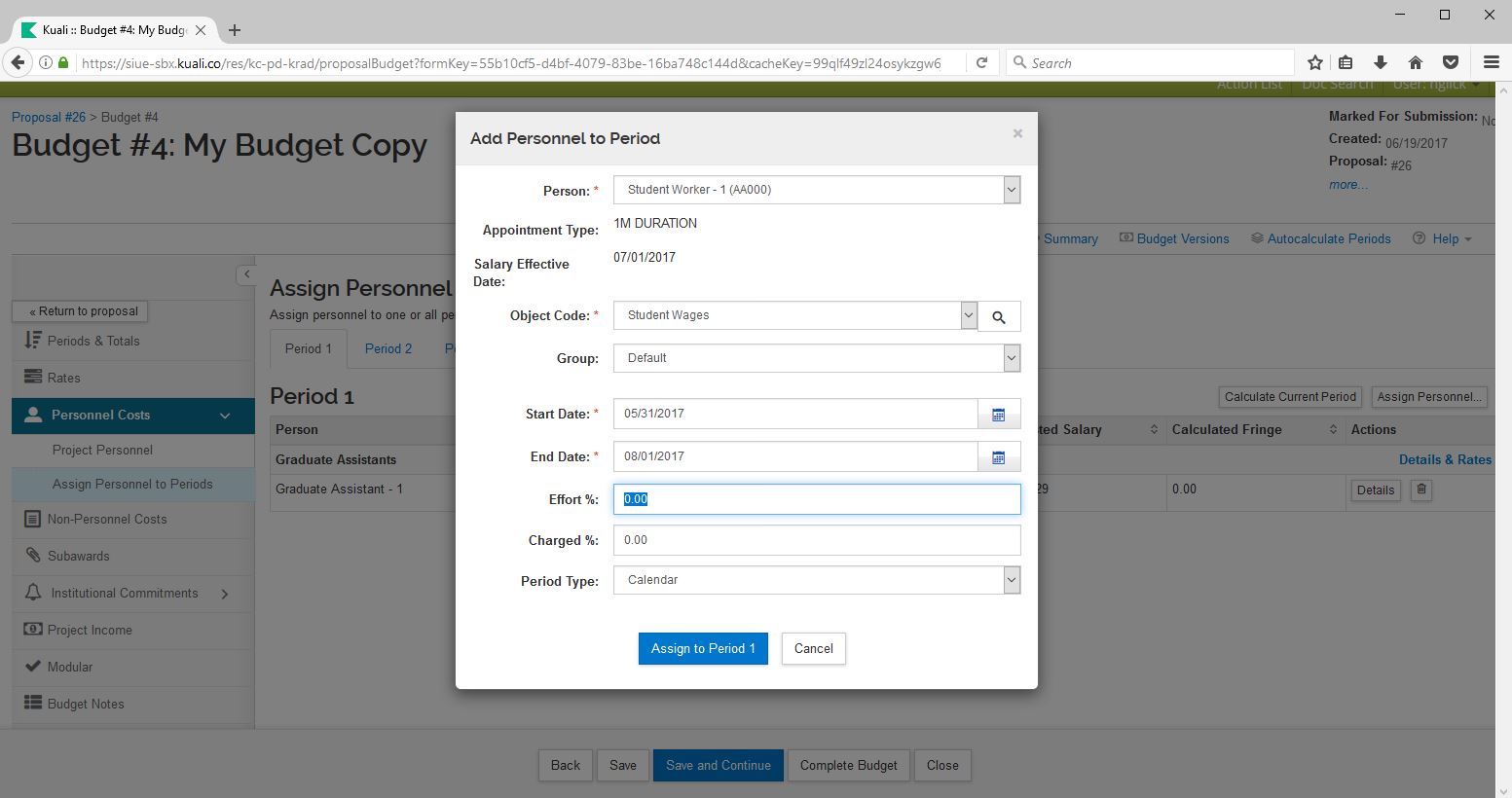Viewport: 1512px width, 798px height.
Task: Click the Assign to Period 1 button
Action: click(x=703, y=649)
